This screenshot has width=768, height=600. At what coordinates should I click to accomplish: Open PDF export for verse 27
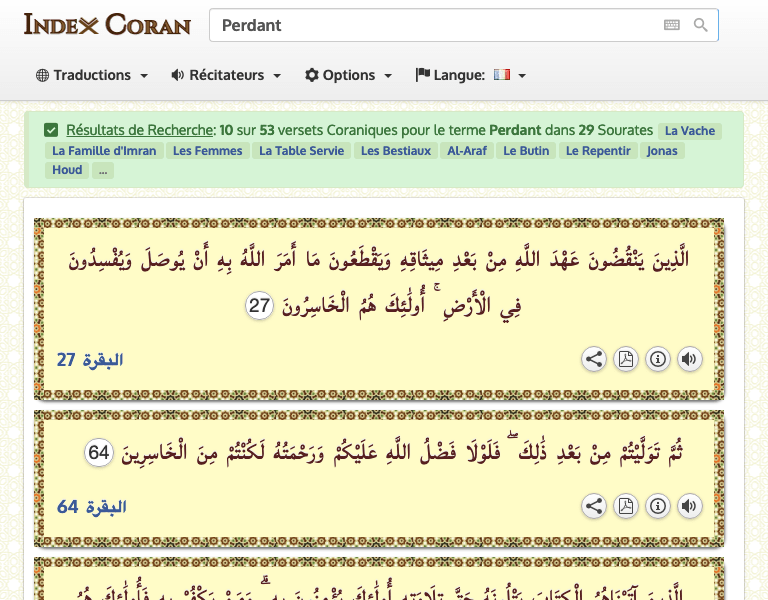[625, 359]
